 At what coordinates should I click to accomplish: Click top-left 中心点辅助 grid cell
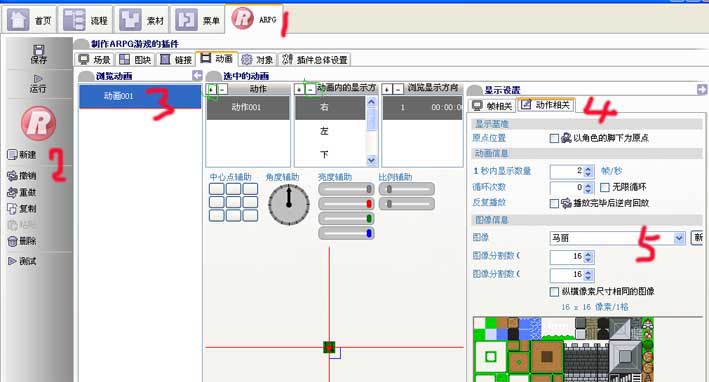click(217, 189)
